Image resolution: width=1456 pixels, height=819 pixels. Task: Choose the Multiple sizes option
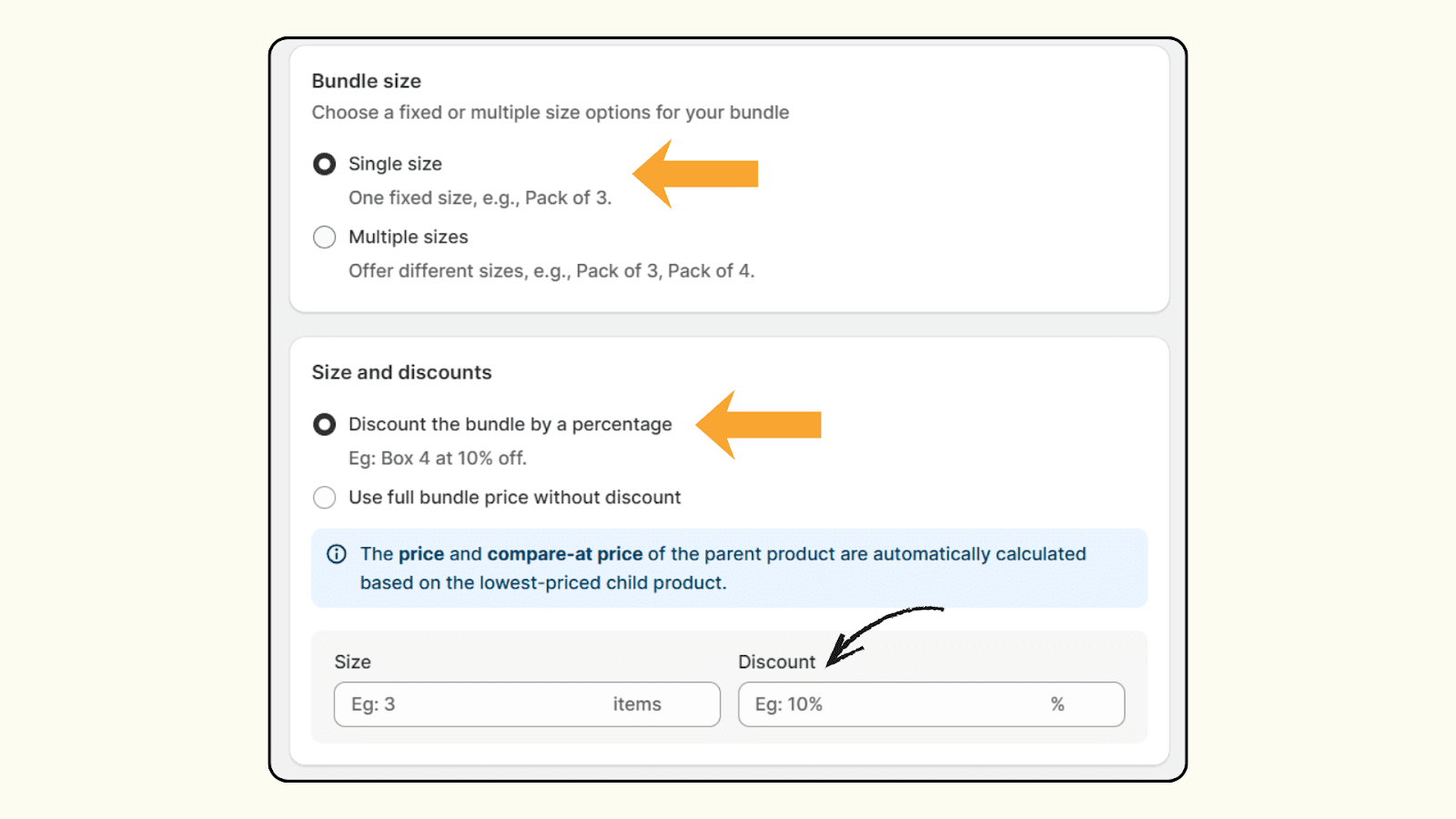point(324,237)
